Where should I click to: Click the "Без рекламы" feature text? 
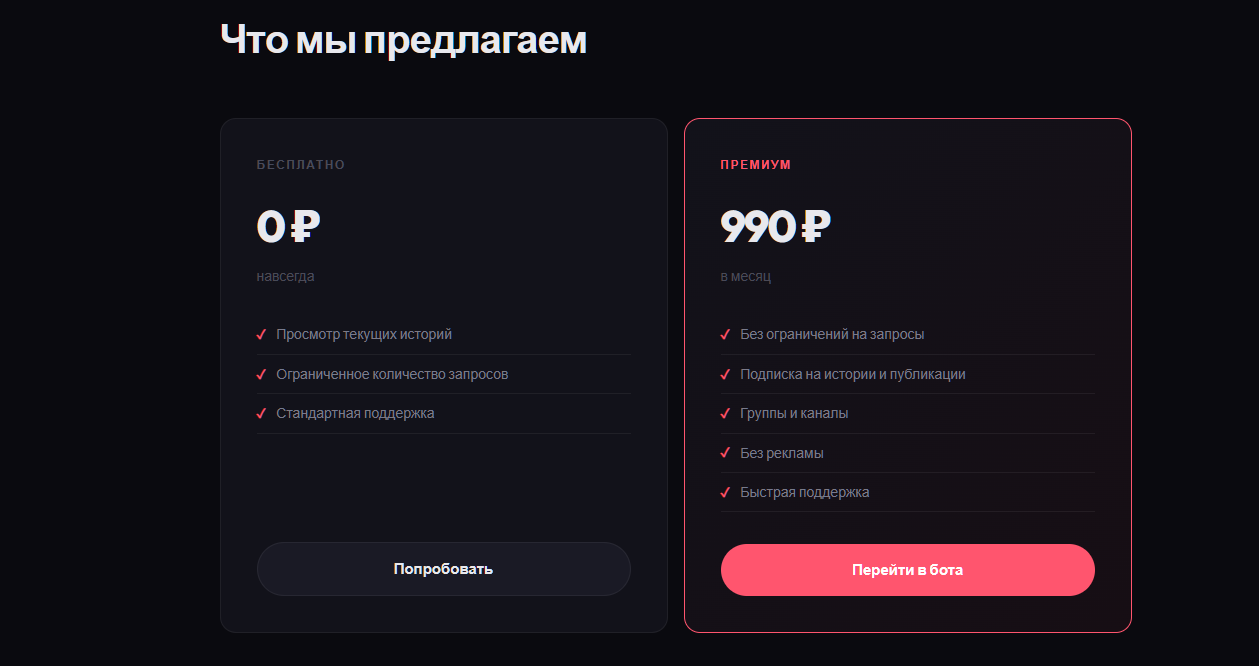click(x=782, y=453)
